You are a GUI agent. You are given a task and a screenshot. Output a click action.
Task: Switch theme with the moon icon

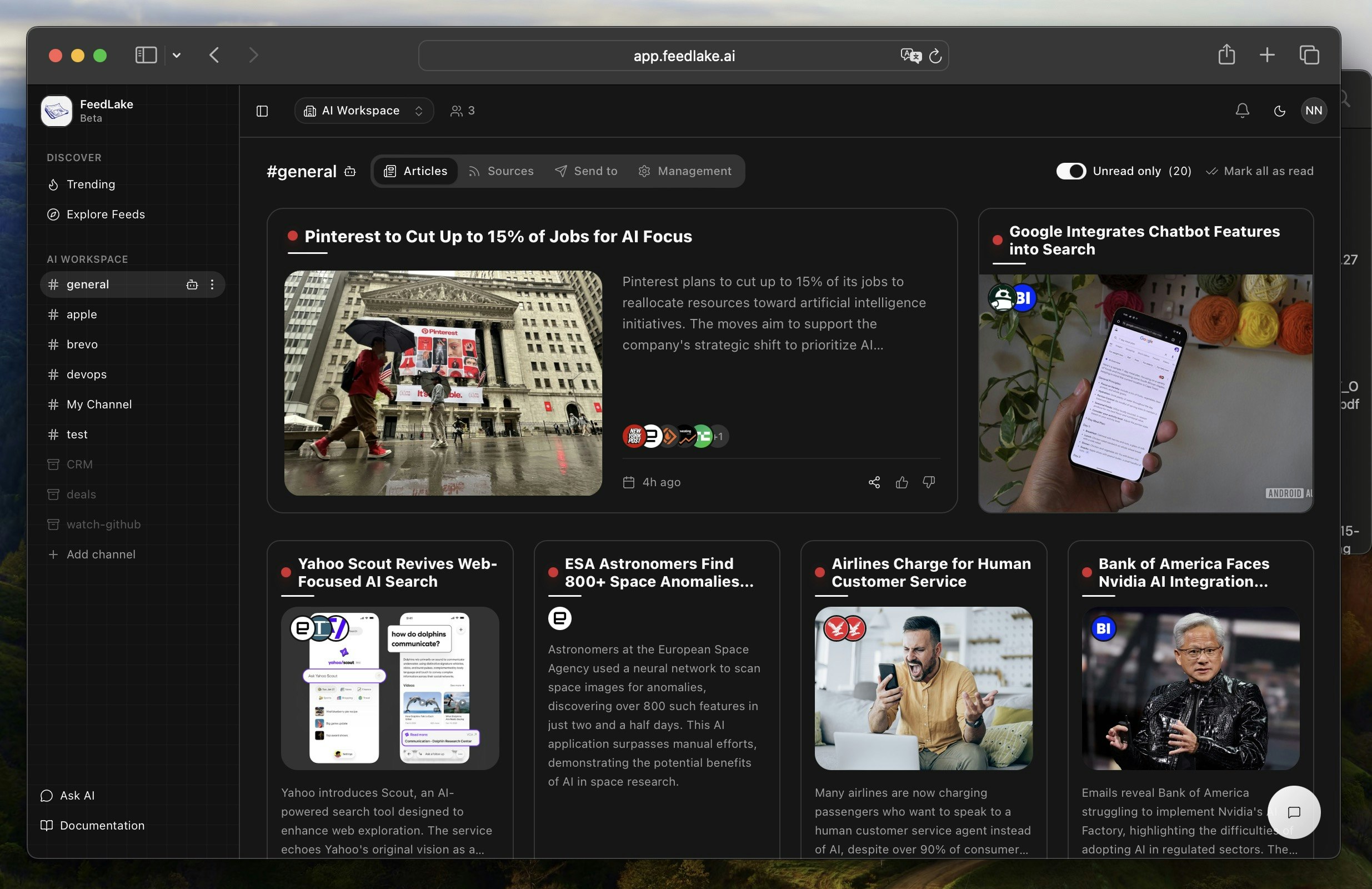coord(1279,111)
